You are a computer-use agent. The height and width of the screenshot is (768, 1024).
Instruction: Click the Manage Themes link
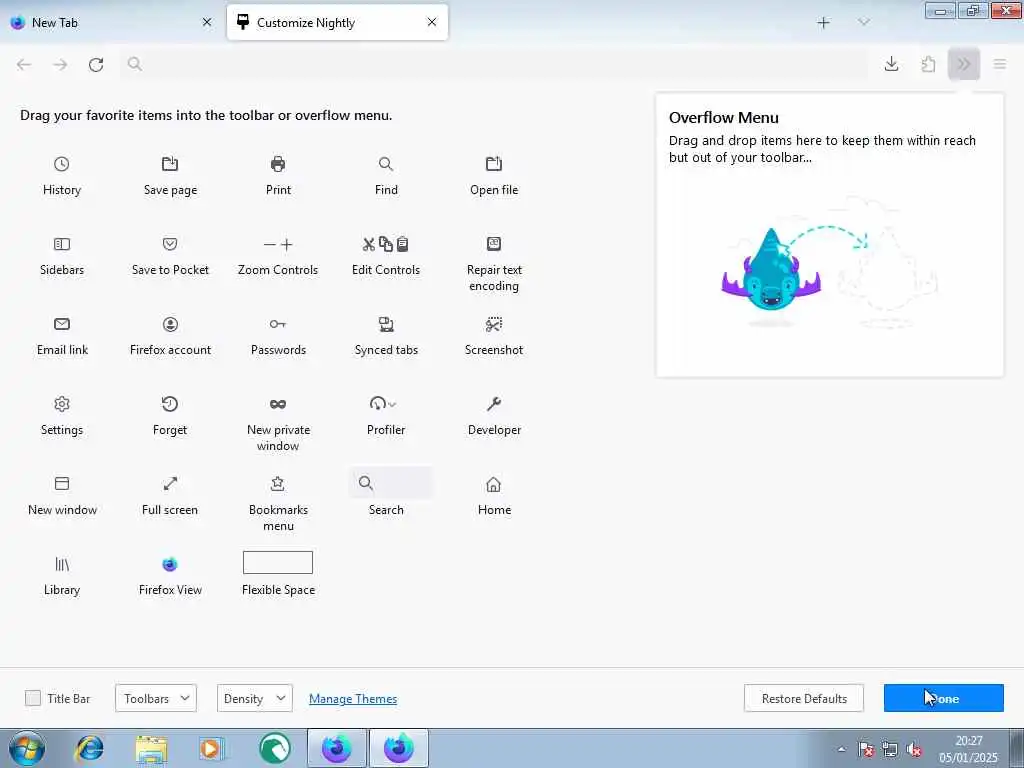pos(353,699)
